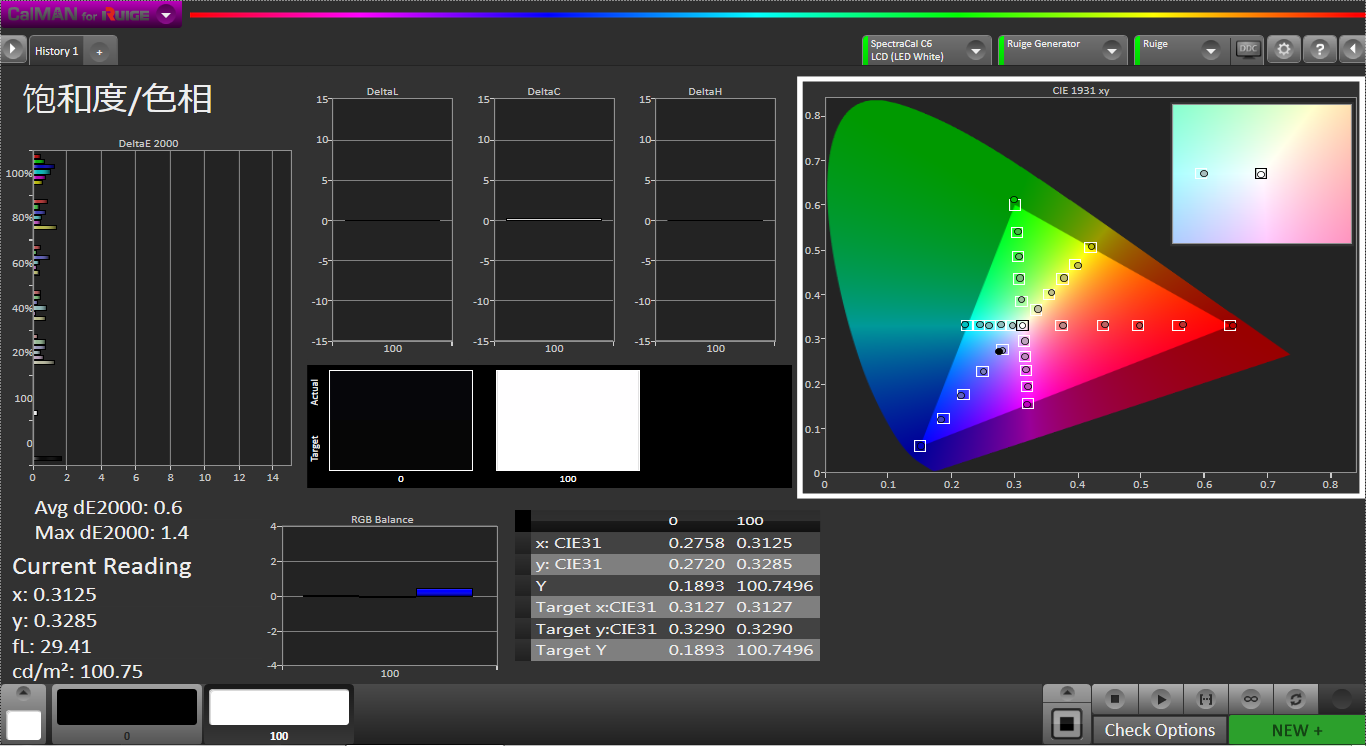Collapse right panel with arrow button
Viewport: 1366px width, 746px height.
pos(1352,50)
